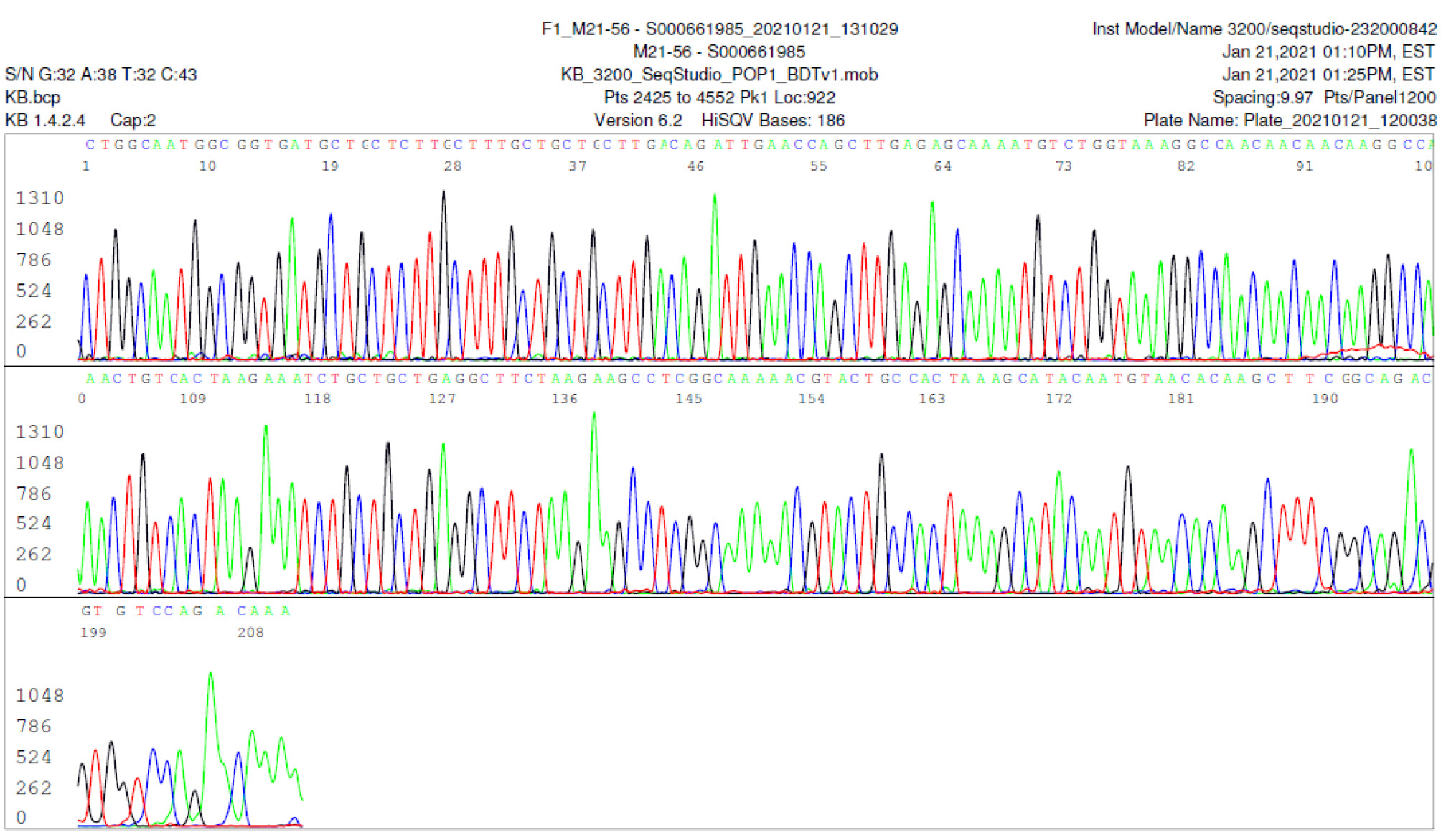The height and width of the screenshot is (840, 1446).
Task: Click base position marker 46
Action: tap(695, 166)
